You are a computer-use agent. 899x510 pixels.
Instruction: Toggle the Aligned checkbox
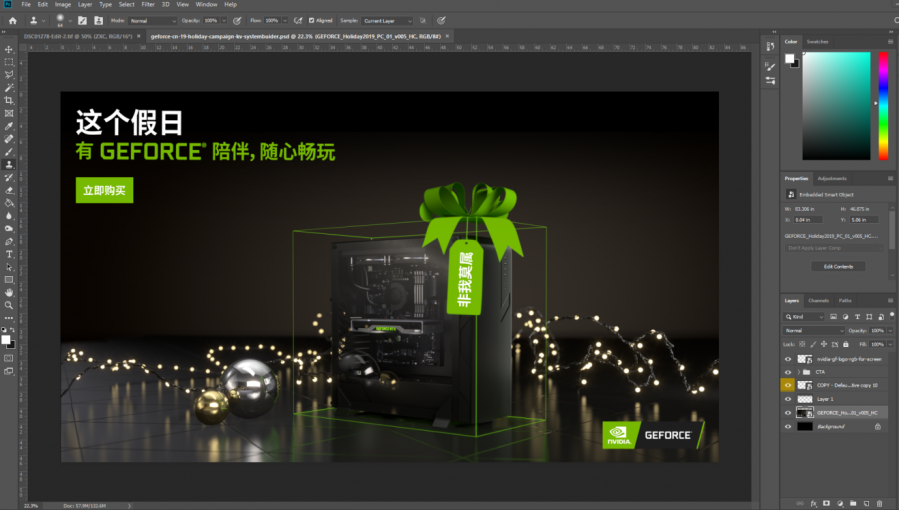[311, 21]
